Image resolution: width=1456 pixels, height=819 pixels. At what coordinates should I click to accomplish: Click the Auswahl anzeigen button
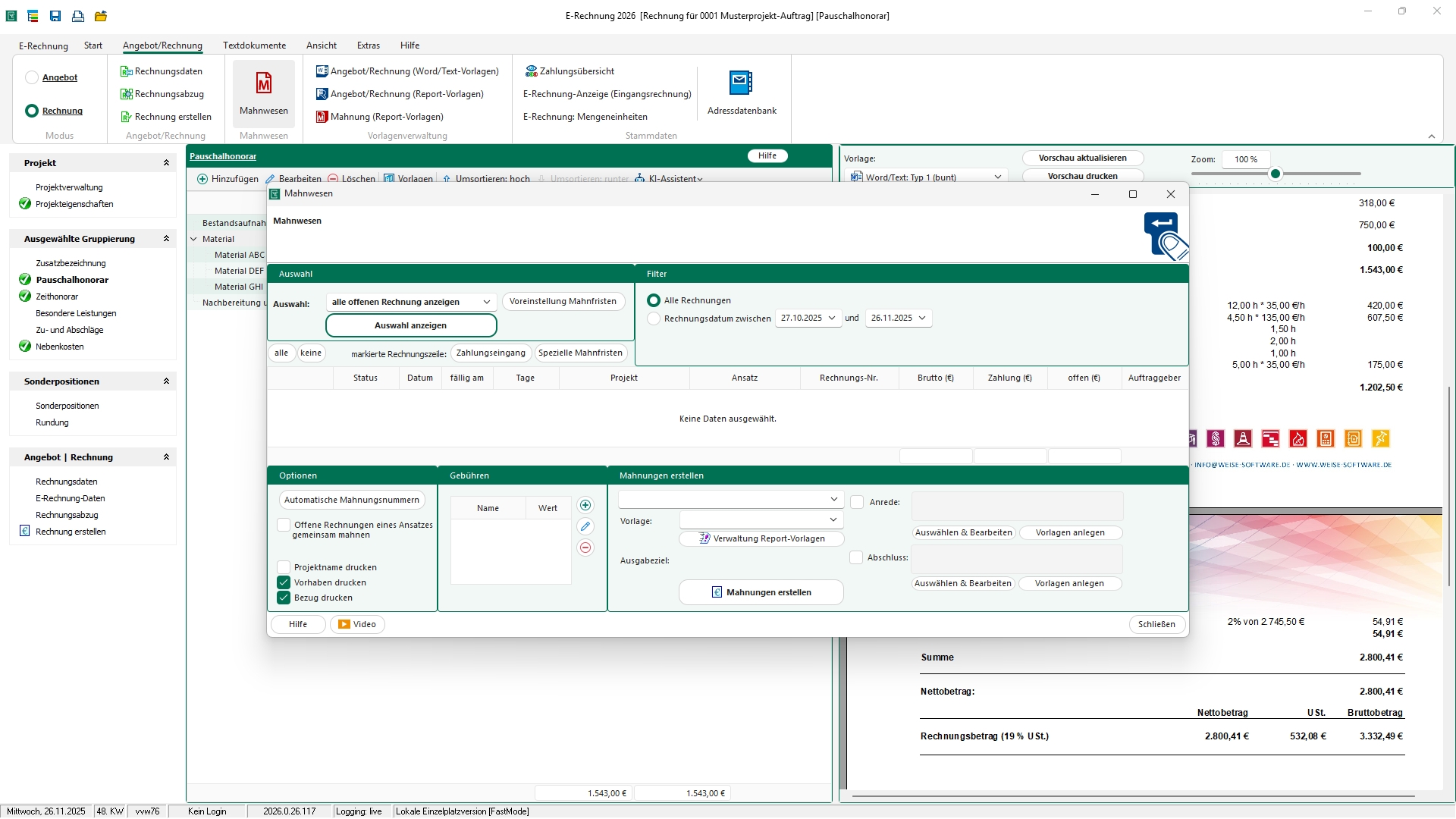pos(410,326)
